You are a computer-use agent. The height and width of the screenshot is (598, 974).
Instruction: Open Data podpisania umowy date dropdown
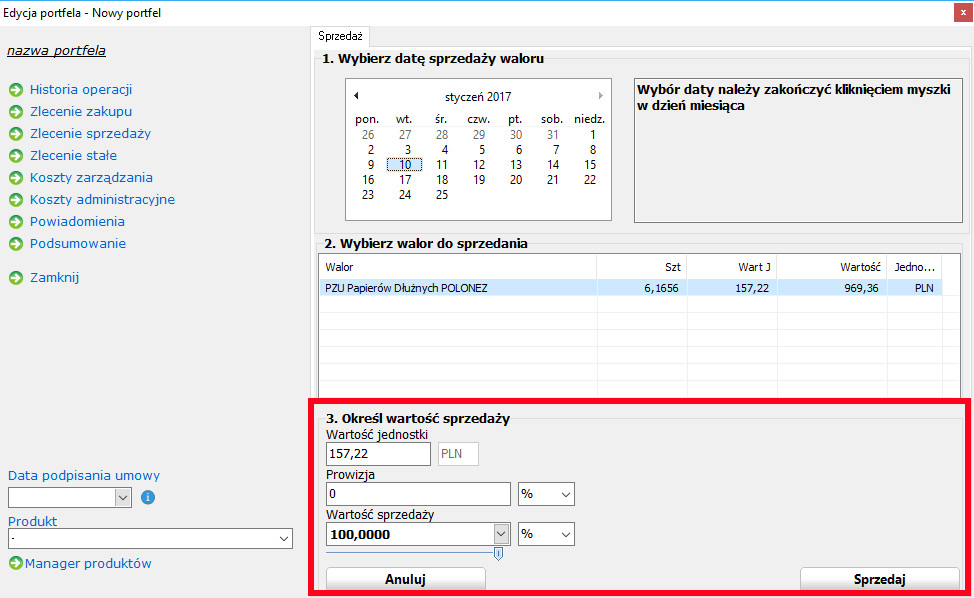click(123, 497)
